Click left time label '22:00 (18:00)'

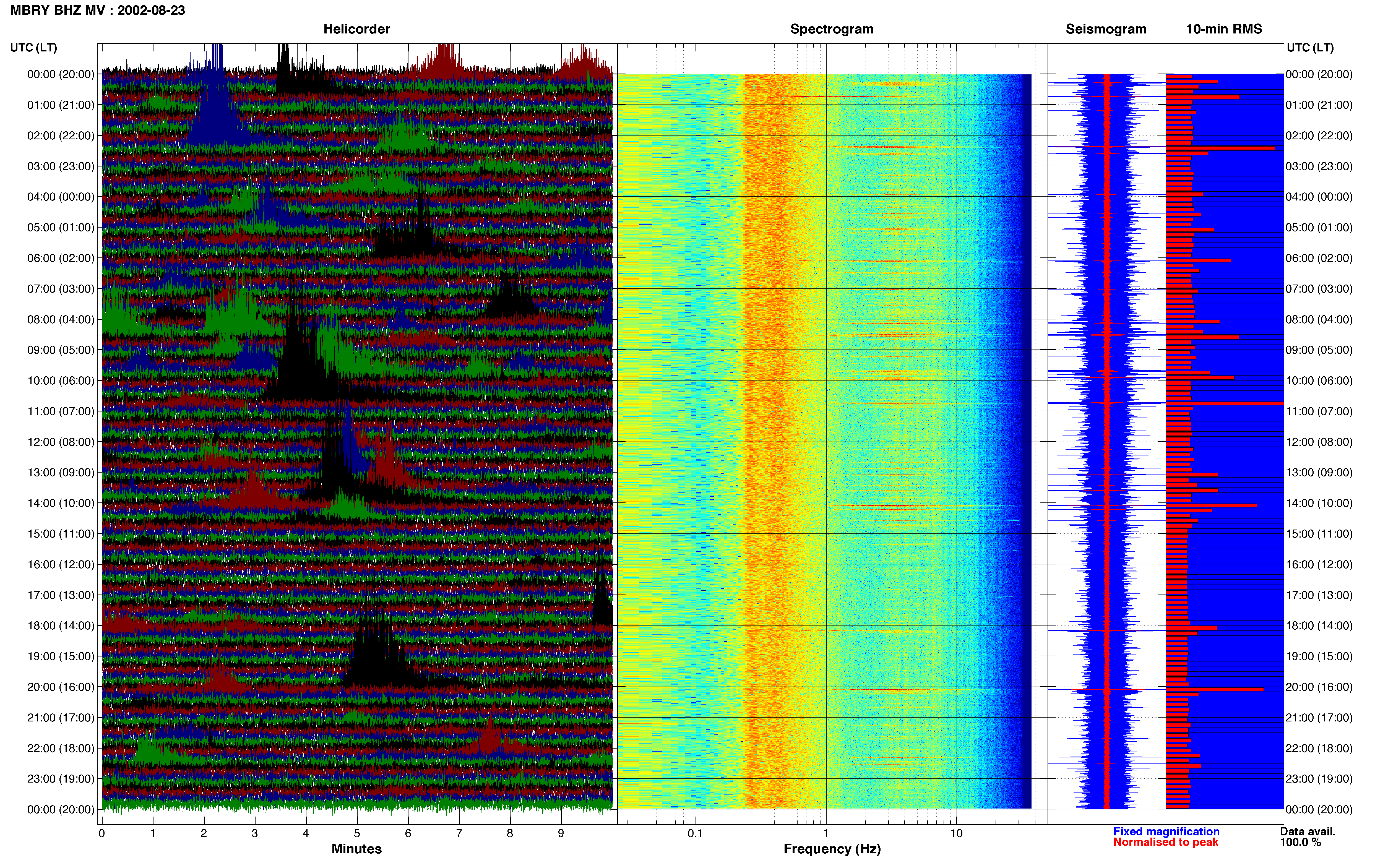pos(61,748)
